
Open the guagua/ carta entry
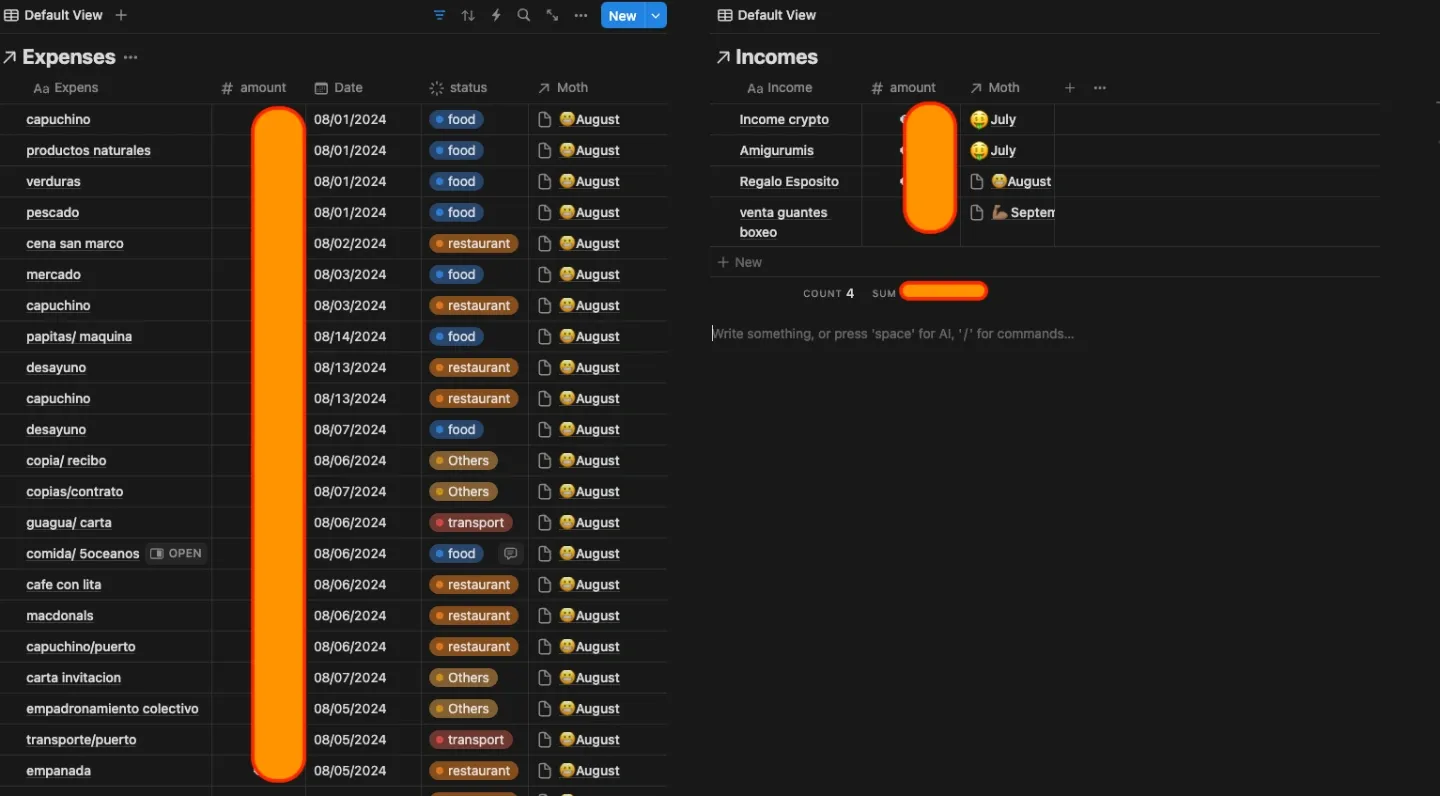(69, 523)
